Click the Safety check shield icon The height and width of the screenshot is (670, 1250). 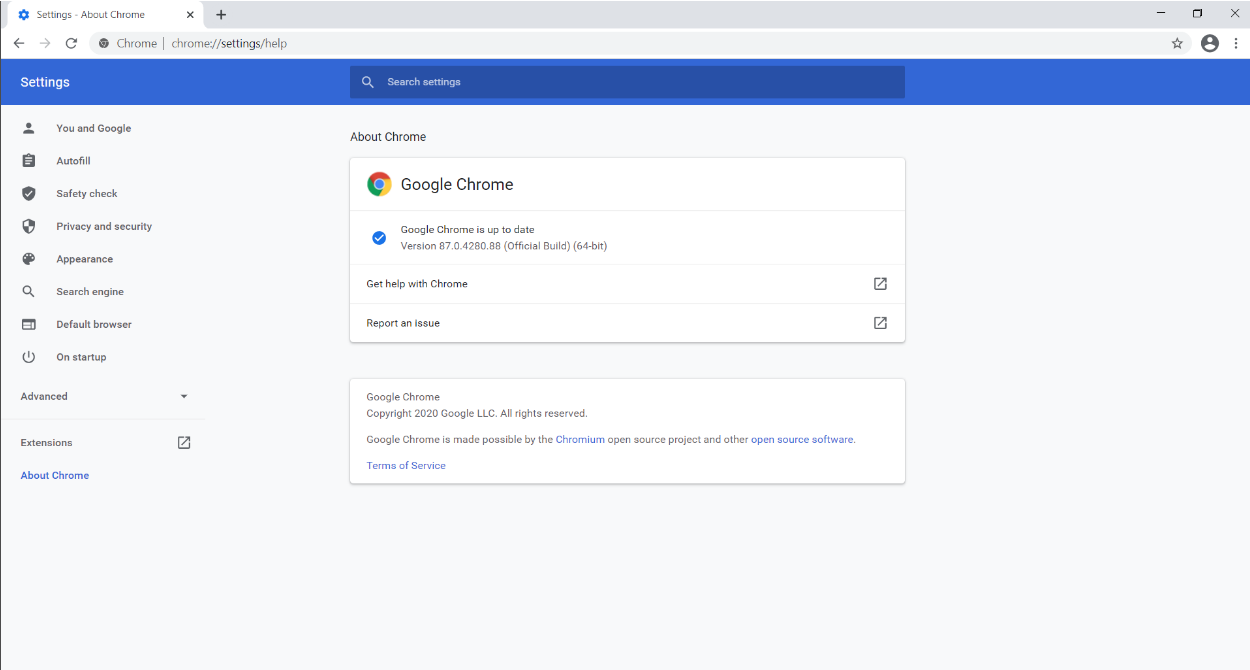tap(29, 193)
